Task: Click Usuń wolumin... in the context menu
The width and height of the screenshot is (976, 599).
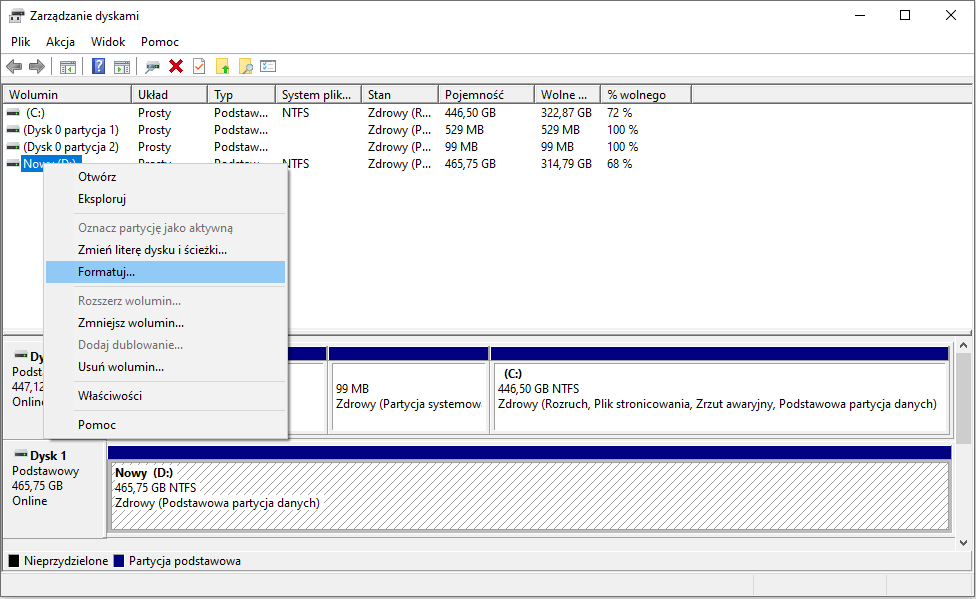Action: pos(120,367)
